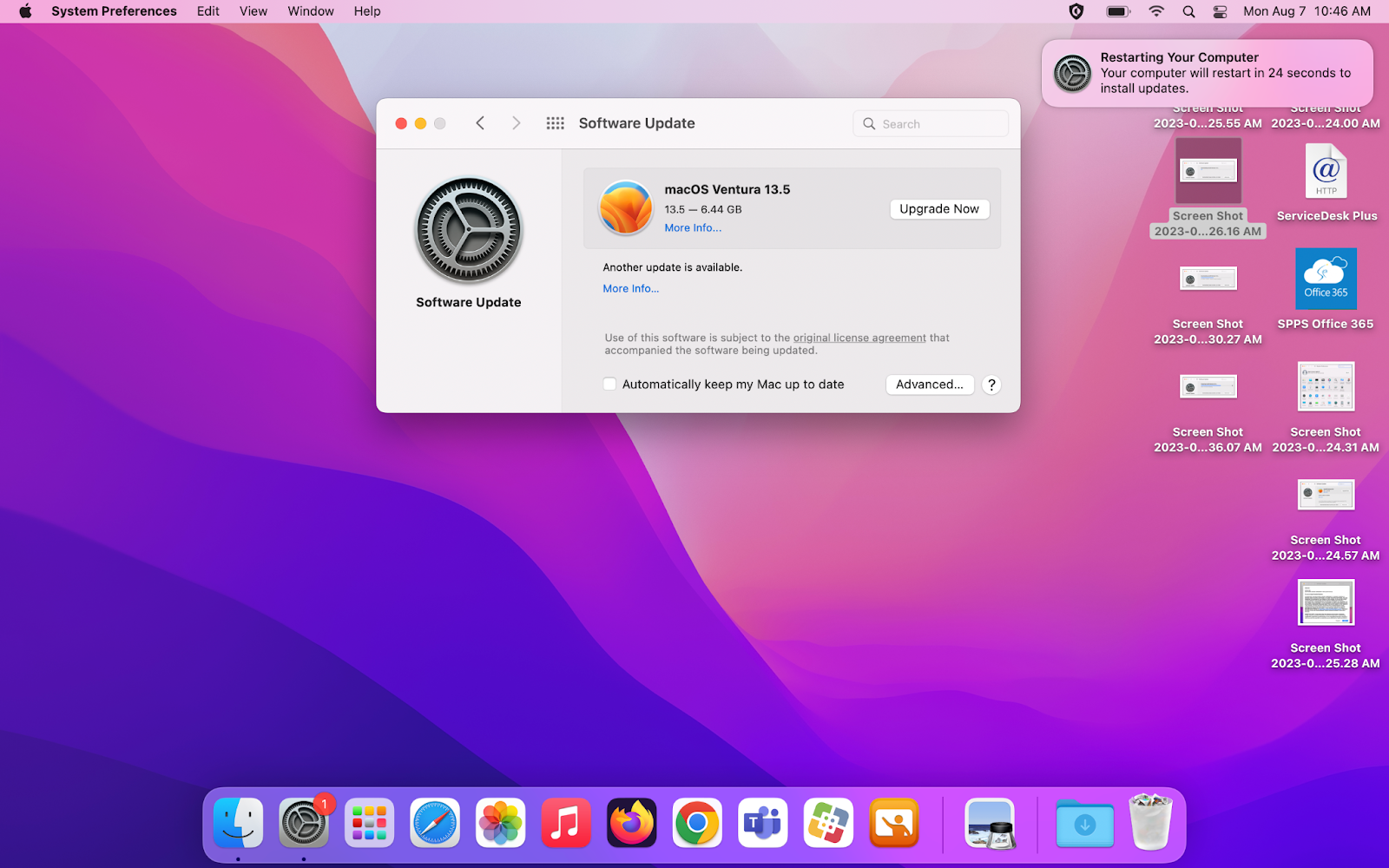Select Screen Shot 2023-0...26.16 AM thumbnail
The height and width of the screenshot is (868, 1389).
[1208, 171]
